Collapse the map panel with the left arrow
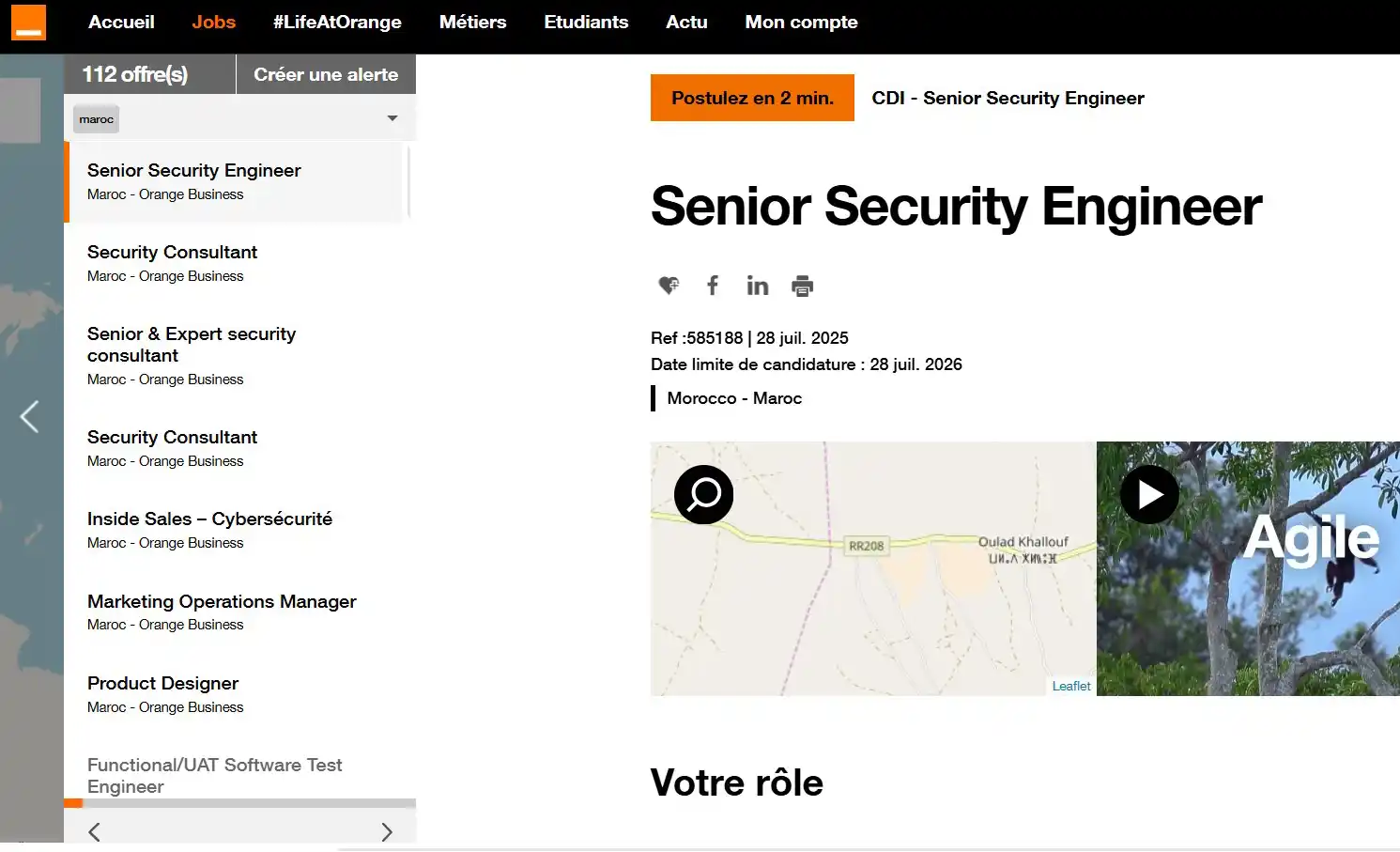The height and width of the screenshot is (852, 1400). click(30, 416)
